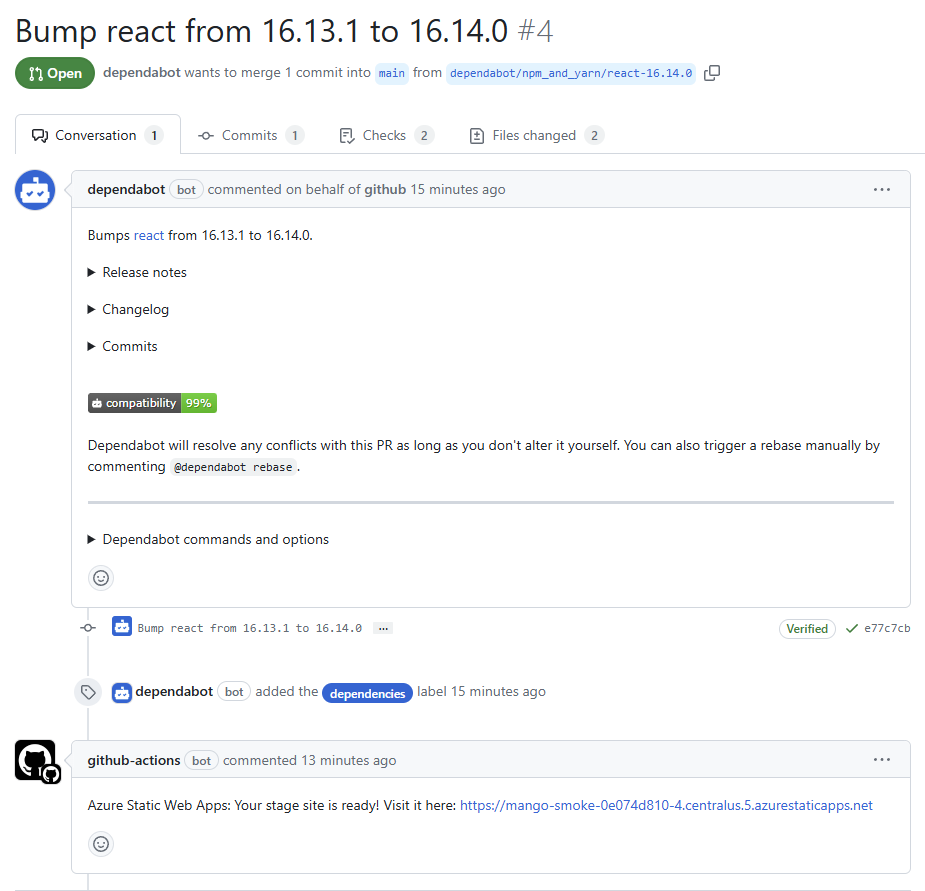Open commit 'Bump react from 16.13.1 to 16.14.0'
Viewport: 925px width, 891px height.
250,628
